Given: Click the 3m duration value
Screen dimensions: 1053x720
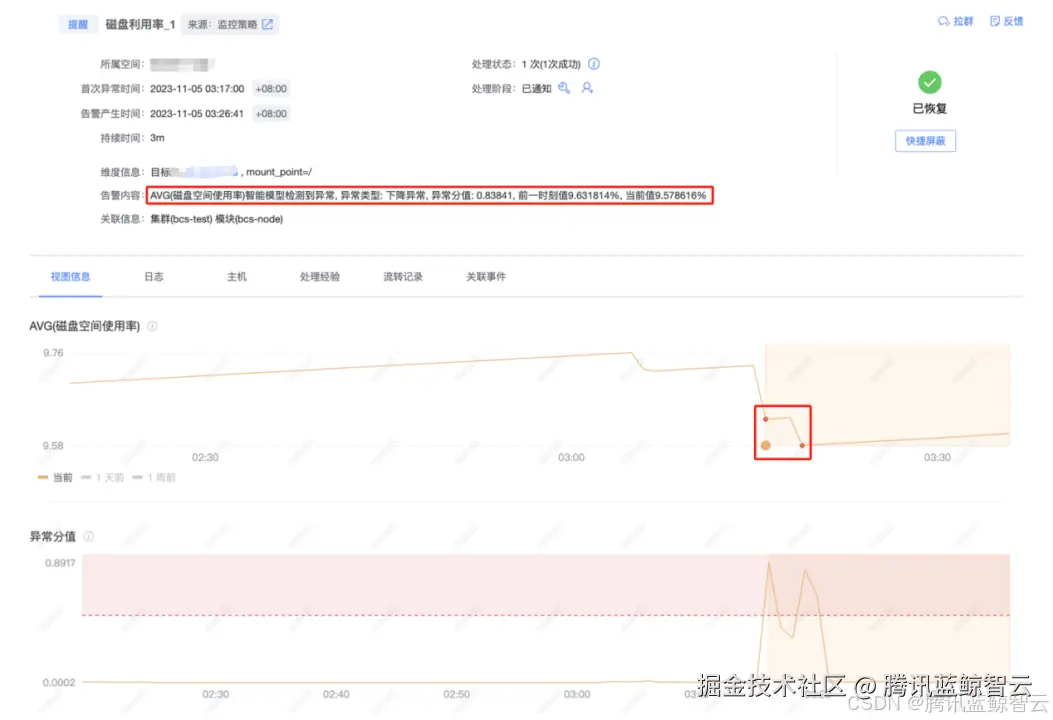Looking at the screenshot, I should tap(157, 138).
